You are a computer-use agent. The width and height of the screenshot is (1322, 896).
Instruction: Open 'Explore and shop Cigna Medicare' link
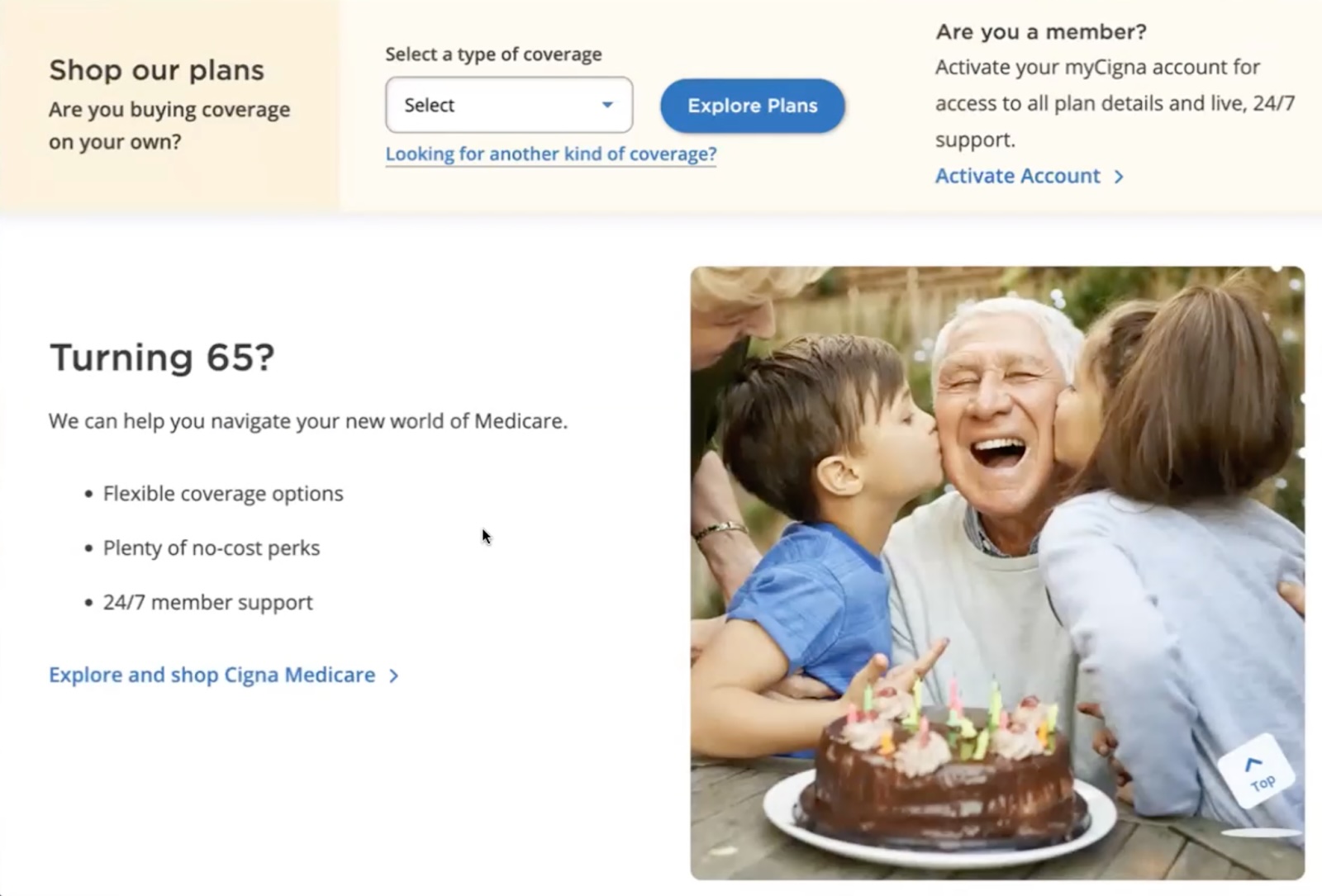[x=224, y=675]
